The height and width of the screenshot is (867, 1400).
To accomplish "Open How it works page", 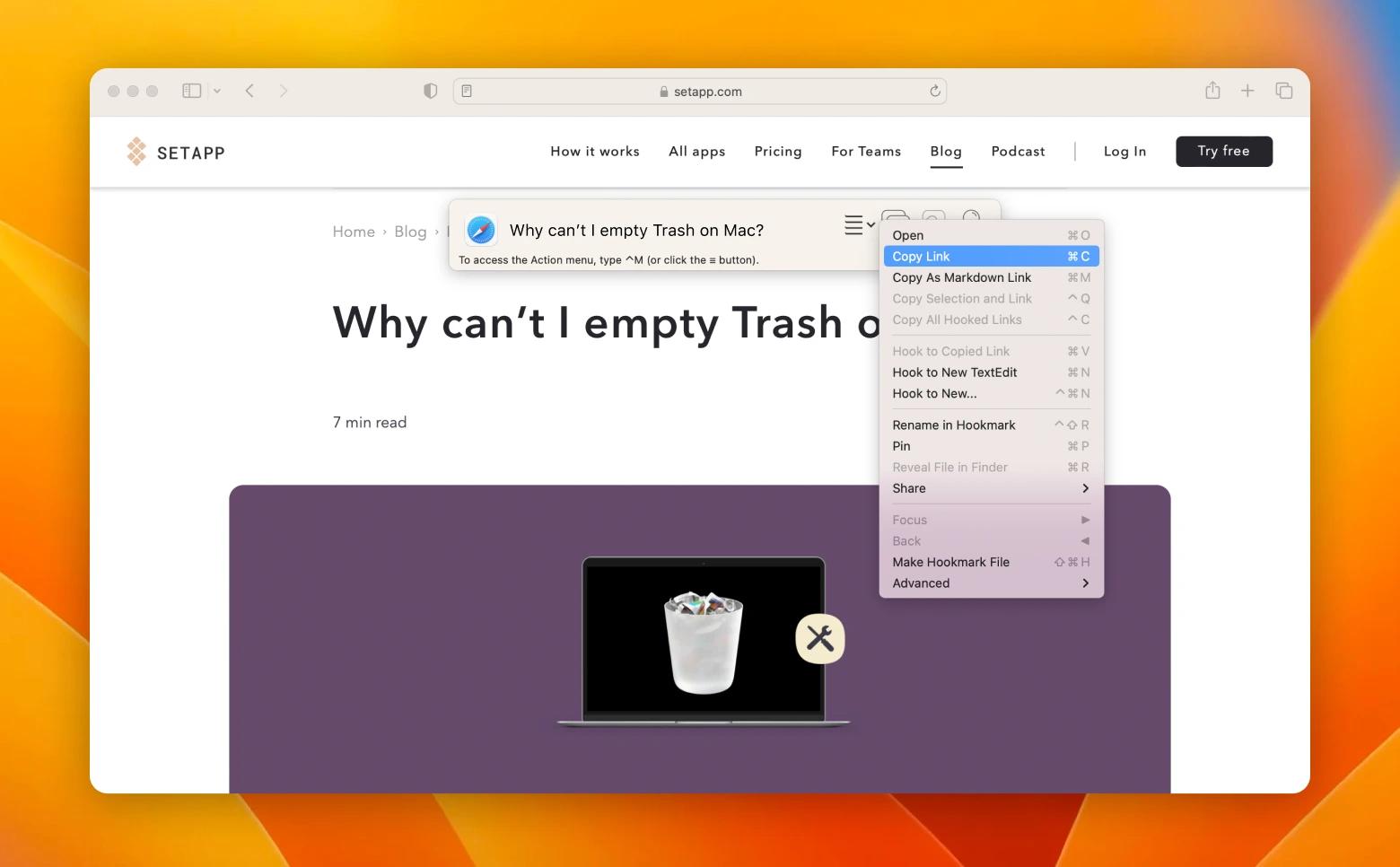I will (x=595, y=151).
